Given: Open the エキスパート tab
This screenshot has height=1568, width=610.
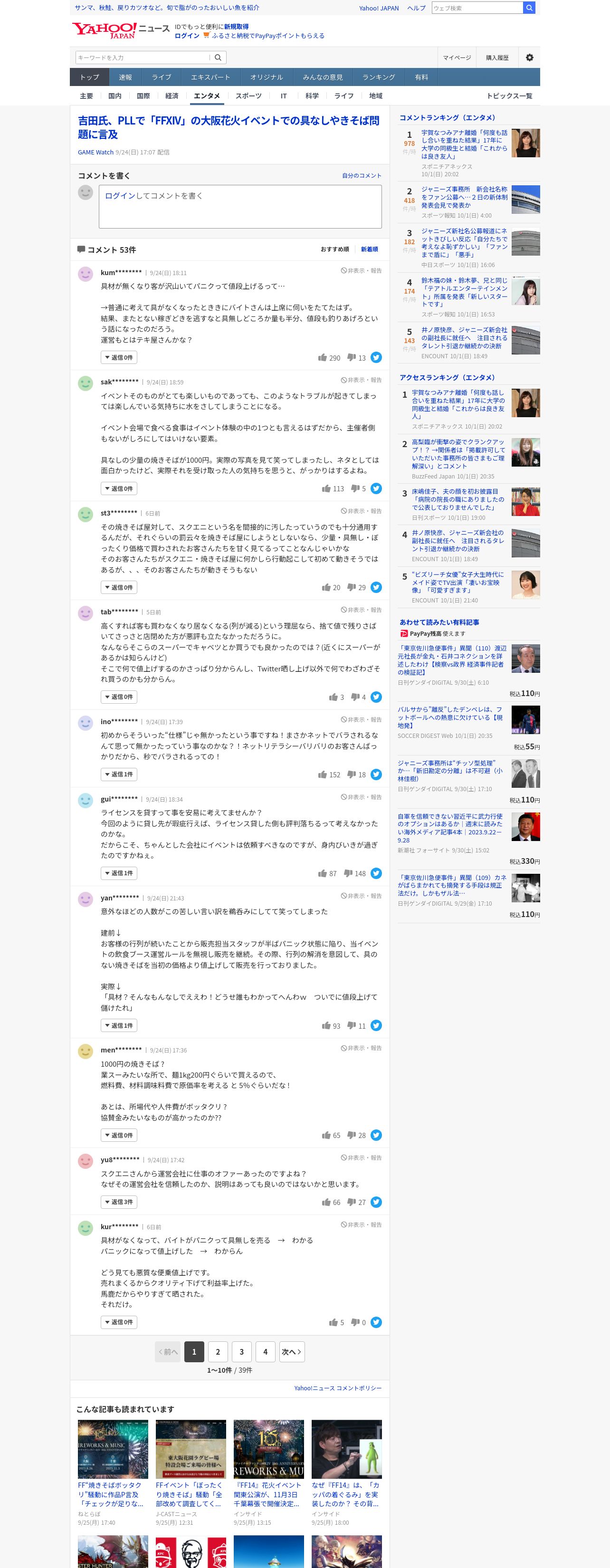Looking at the screenshot, I should click(210, 76).
